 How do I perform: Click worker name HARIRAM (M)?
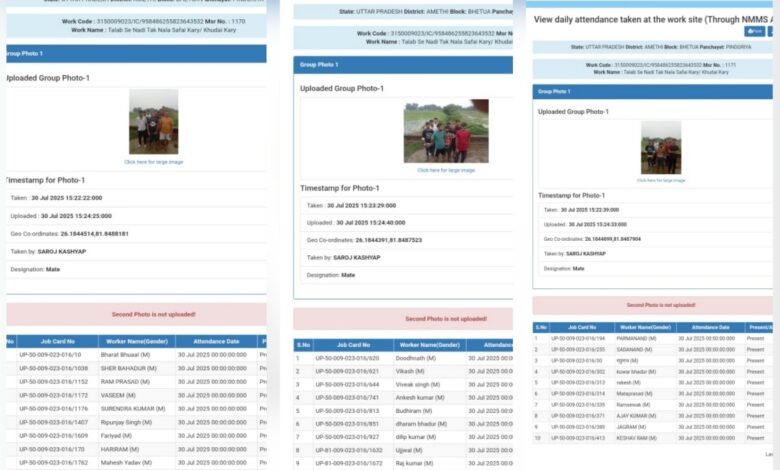[x=118, y=449]
